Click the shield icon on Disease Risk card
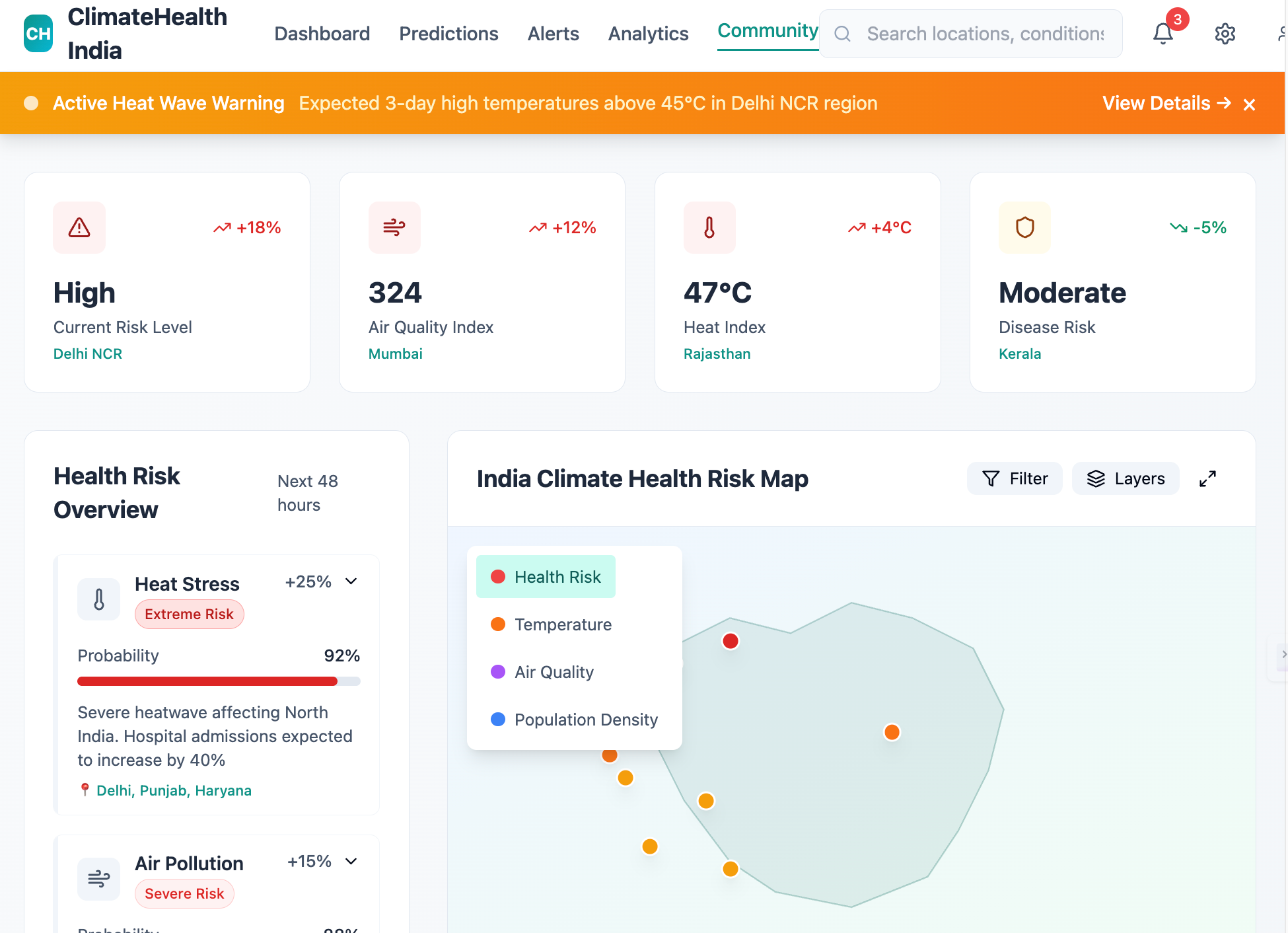The image size is (1288, 933). click(1024, 228)
